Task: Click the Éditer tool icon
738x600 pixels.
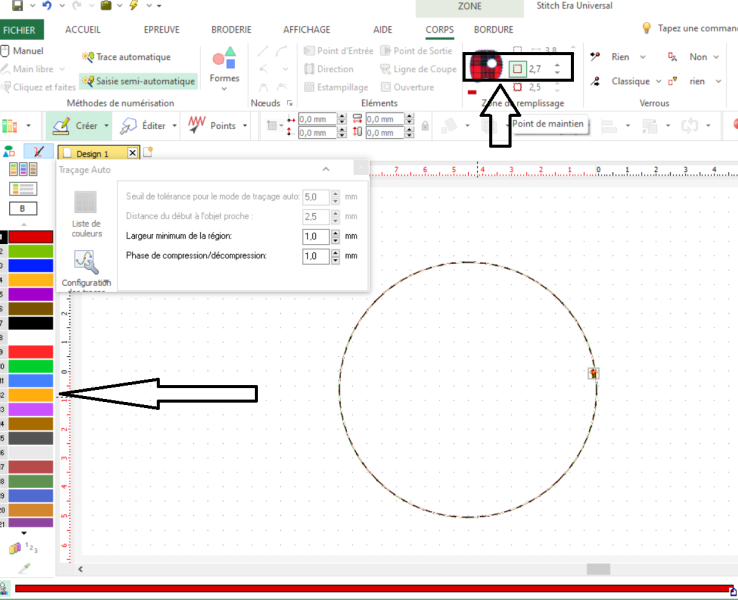Action: pyautogui.click(x=143, y=126)
